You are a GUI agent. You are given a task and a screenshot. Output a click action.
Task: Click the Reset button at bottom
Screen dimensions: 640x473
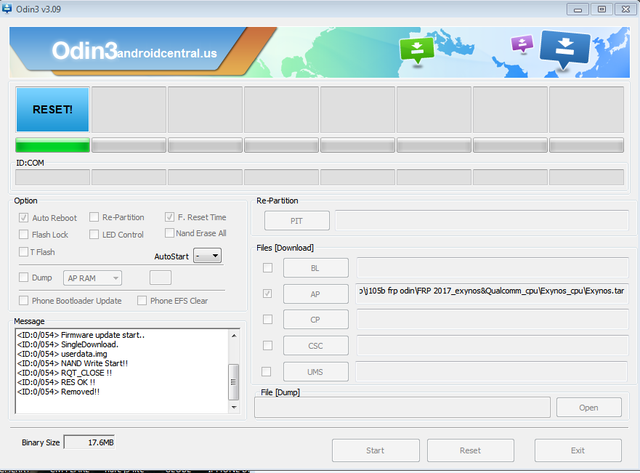[471, 451]
